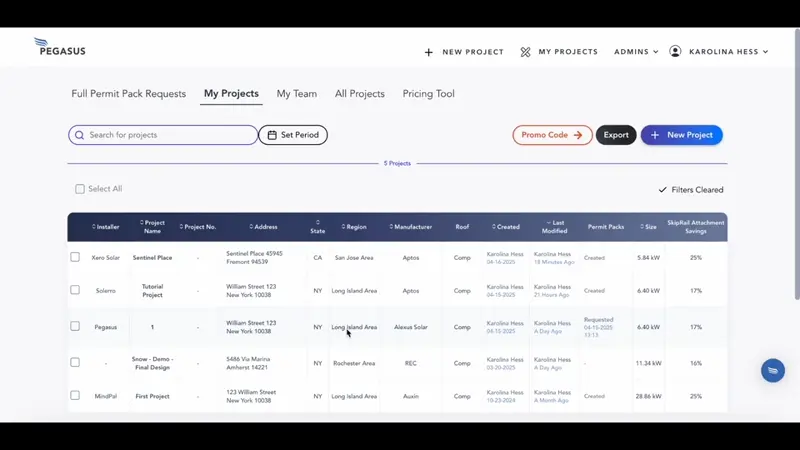Click the tools icon next to My Projects

(525, 52)
